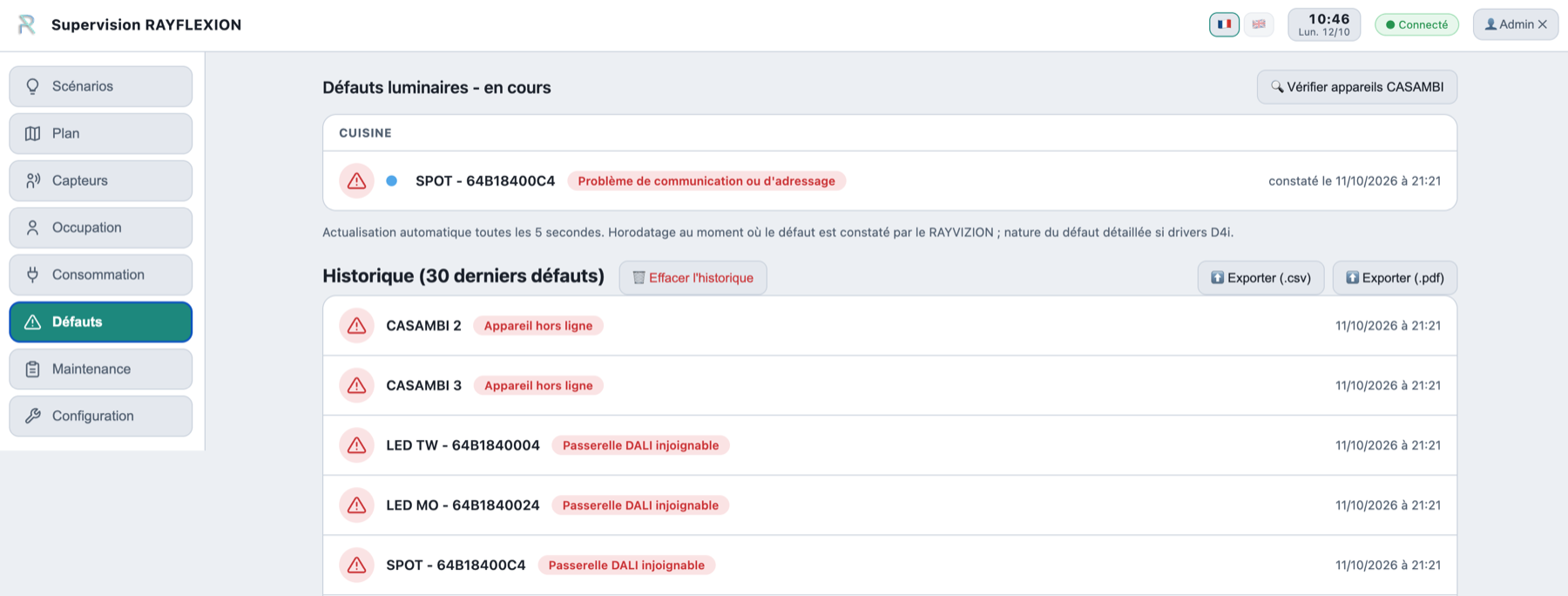
Task: Click the Consommation plug icon
Action: click(x=33, y=274)
